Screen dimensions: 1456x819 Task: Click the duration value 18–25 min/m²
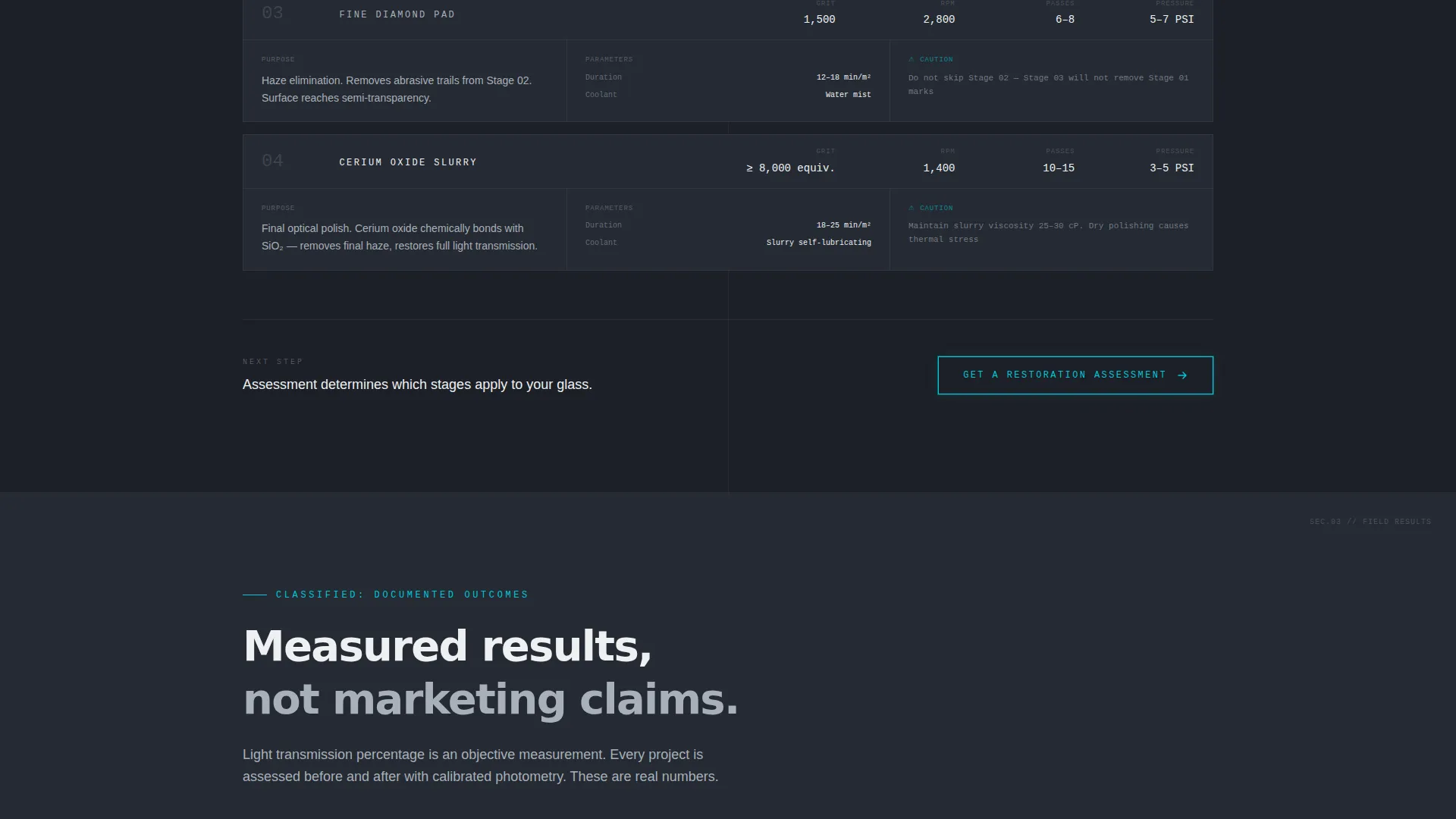pos(844,225)
